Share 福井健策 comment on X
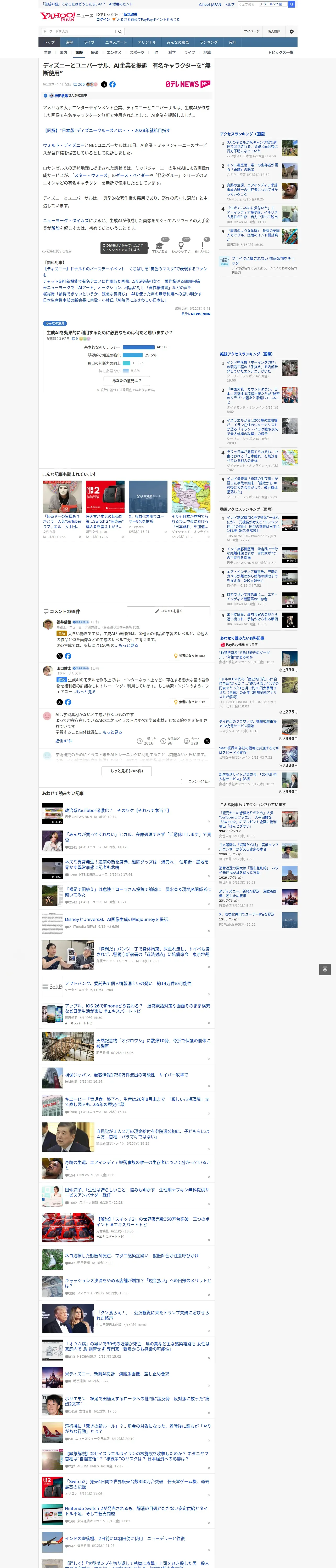Image resolution: width=336 pixels, height=1568 pixels. click(x=59, y=656)
